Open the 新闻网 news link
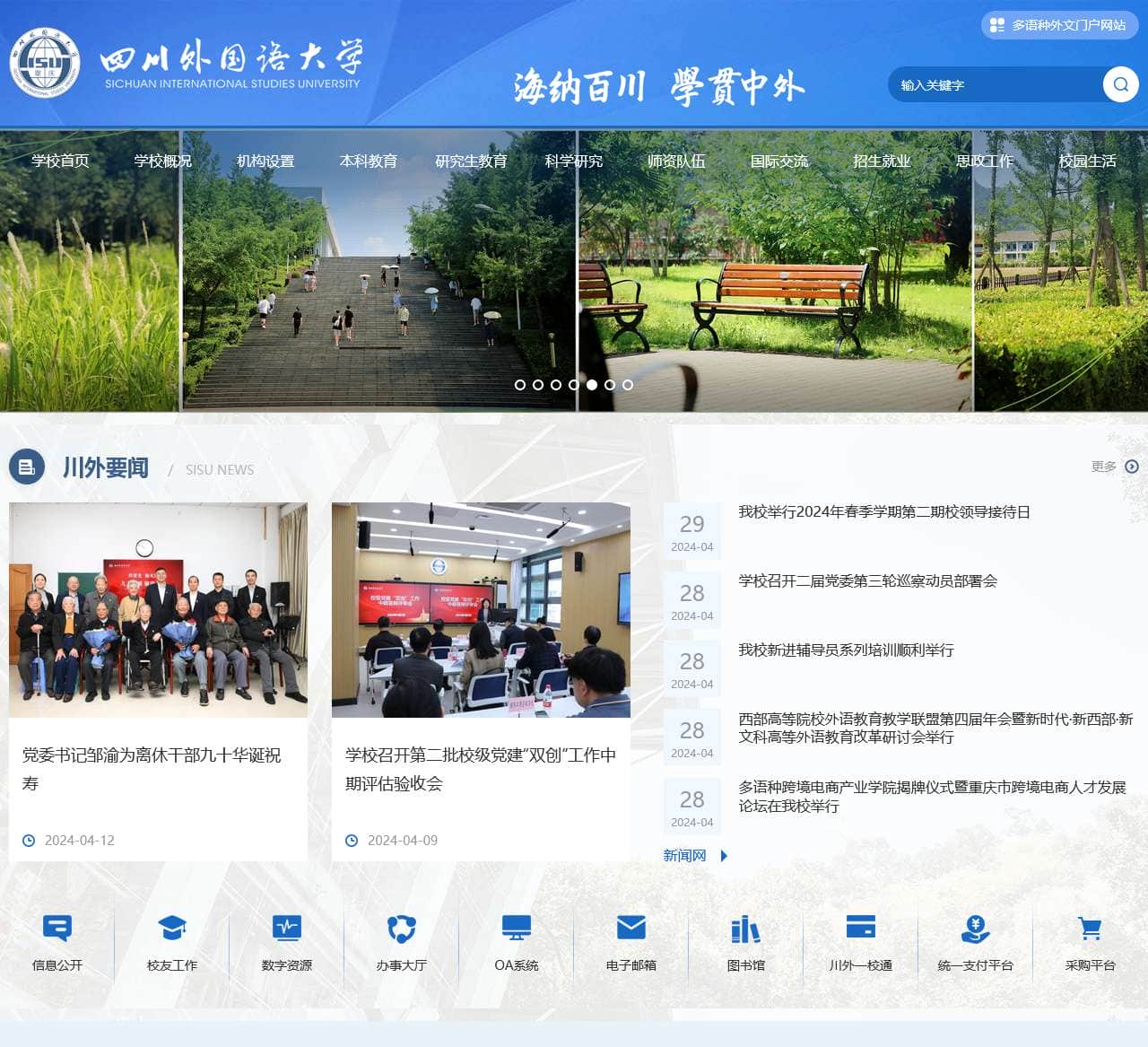The height and width of the screenshot is (1047, 1148). tap(683, 855)
